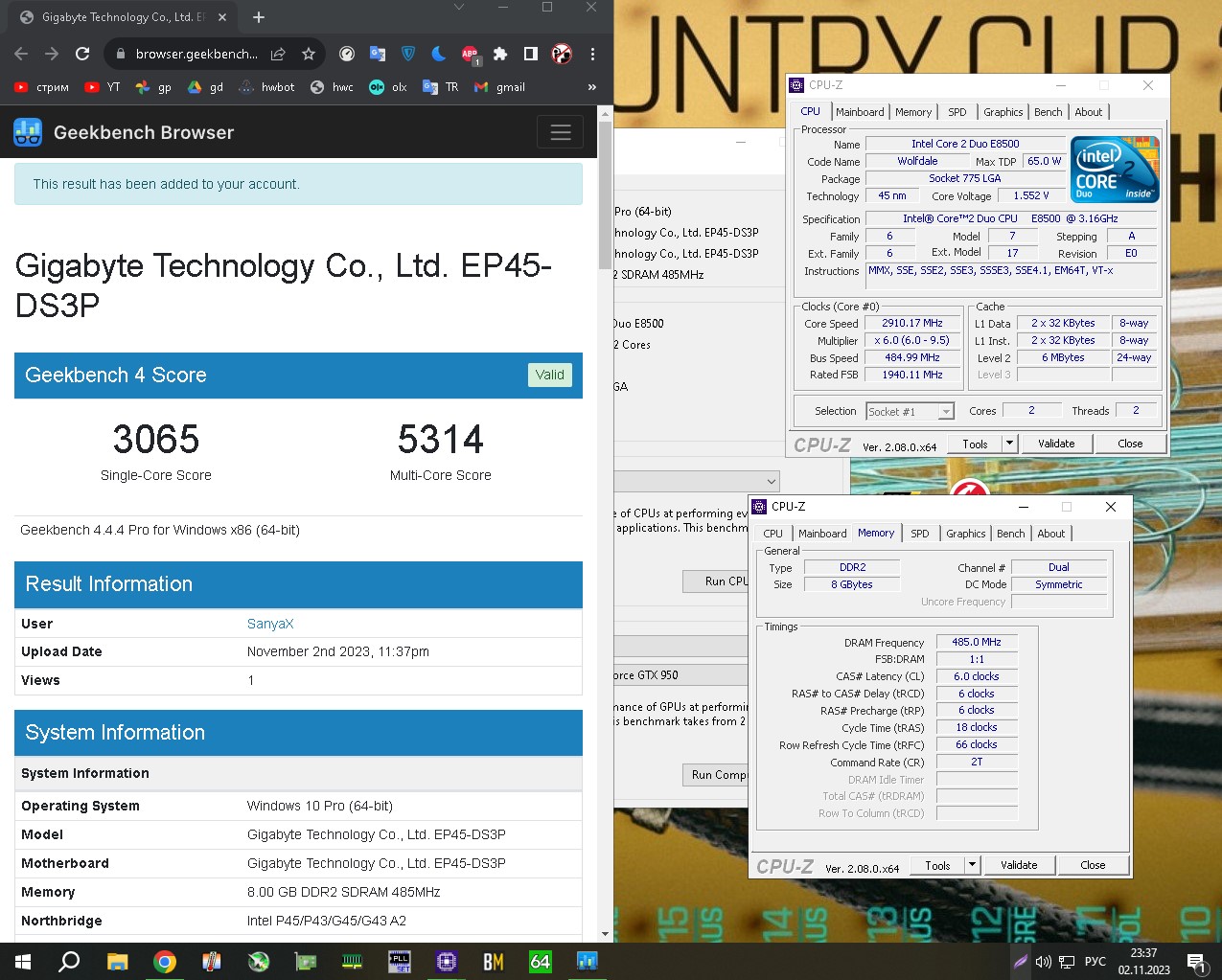1222x980 pixels.
Task: Switch to CPU tab in lower CPU-Z
Action: tap(773, 534)
